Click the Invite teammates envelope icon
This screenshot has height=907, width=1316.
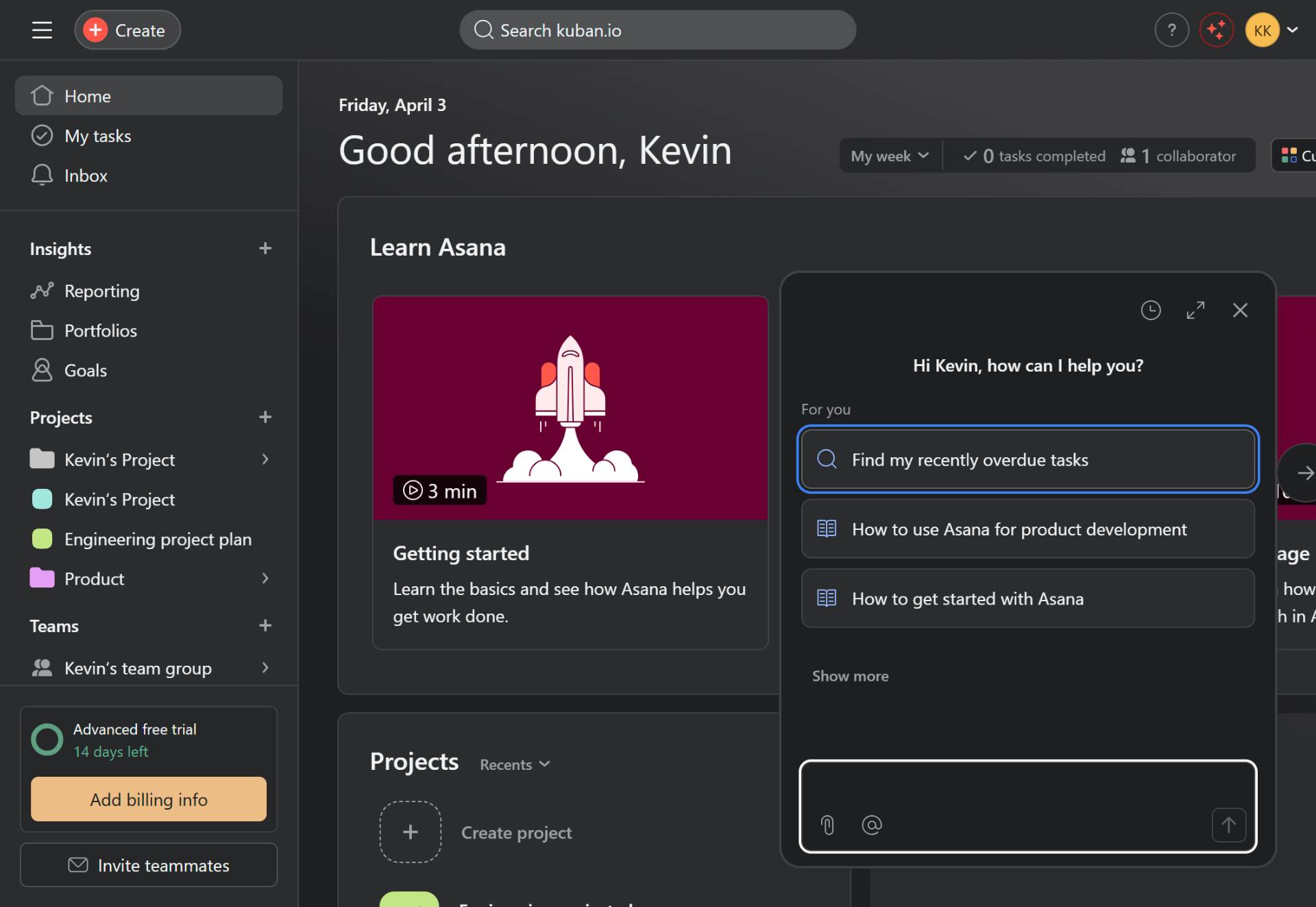pyautogui.click(x=78, y=865)
